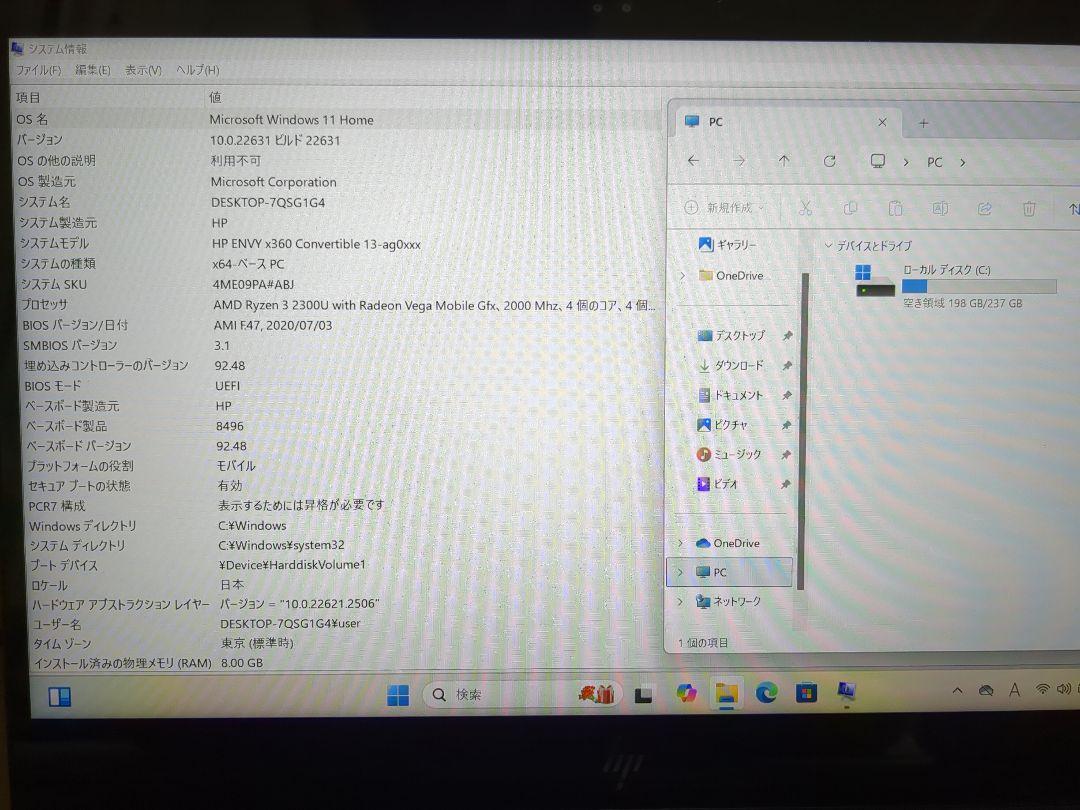This screenshot has height=810, width=1080.
Task: Open ミュージック in Explorer sidebar
Action: 729,455
